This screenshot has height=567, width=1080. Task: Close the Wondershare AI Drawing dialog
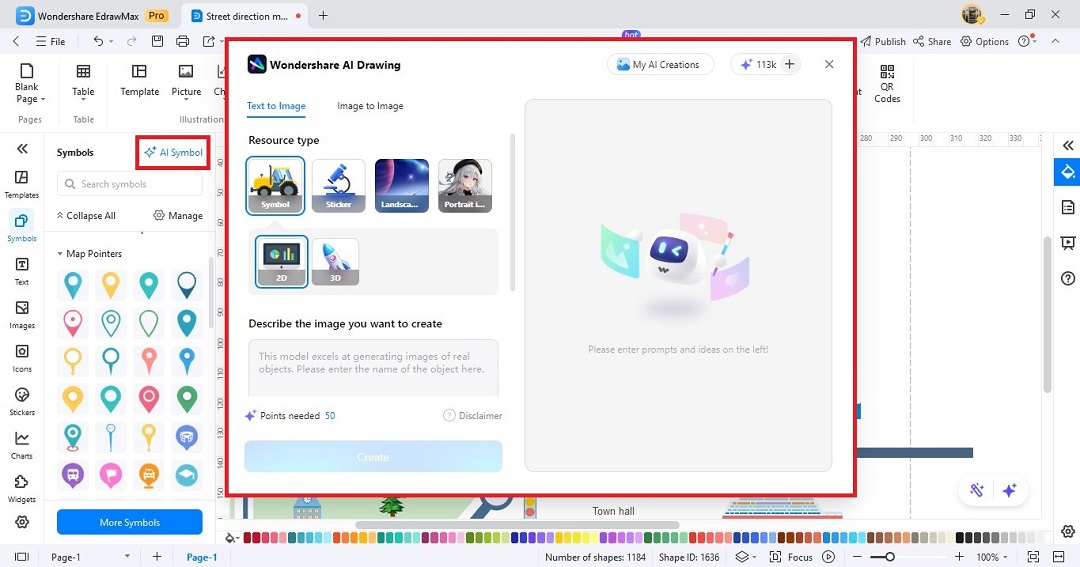point(829,64)
